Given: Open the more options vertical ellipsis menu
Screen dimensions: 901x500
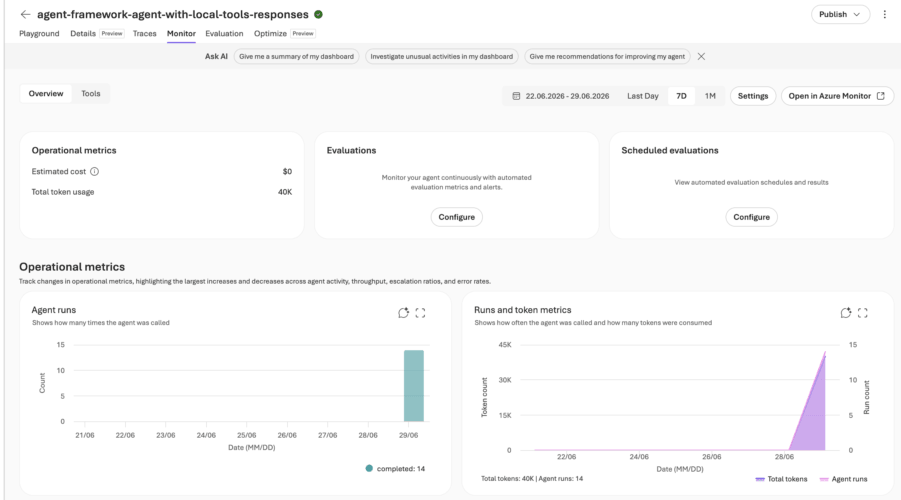Looking at the screenshot, I should point(884,14).
